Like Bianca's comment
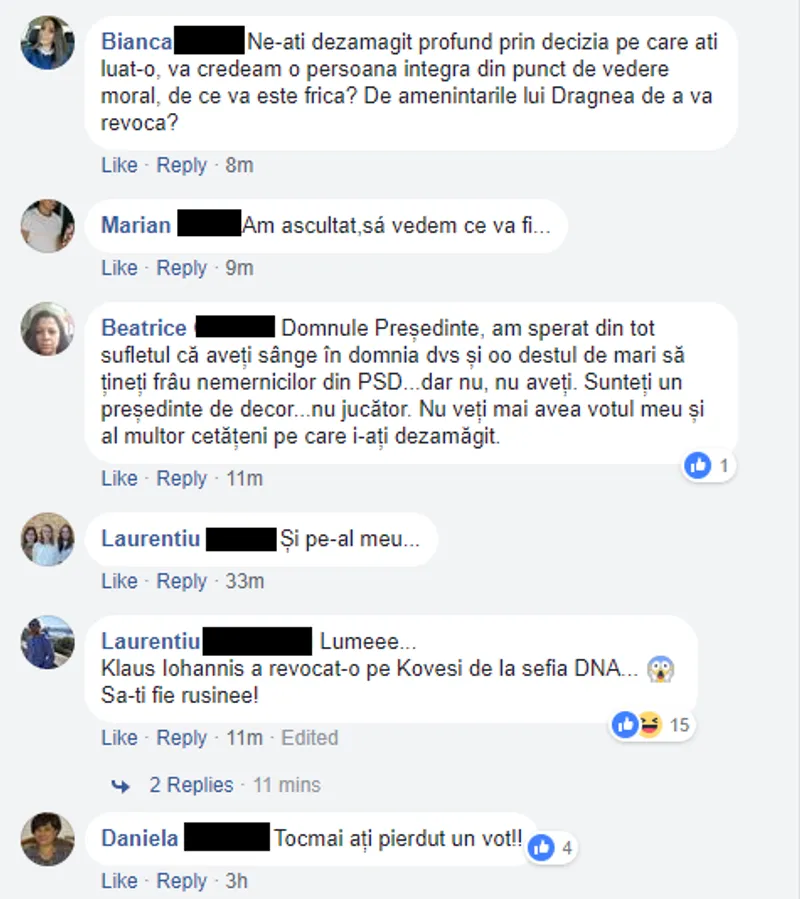The image size is (800, 899). click(x=119, y=165)
